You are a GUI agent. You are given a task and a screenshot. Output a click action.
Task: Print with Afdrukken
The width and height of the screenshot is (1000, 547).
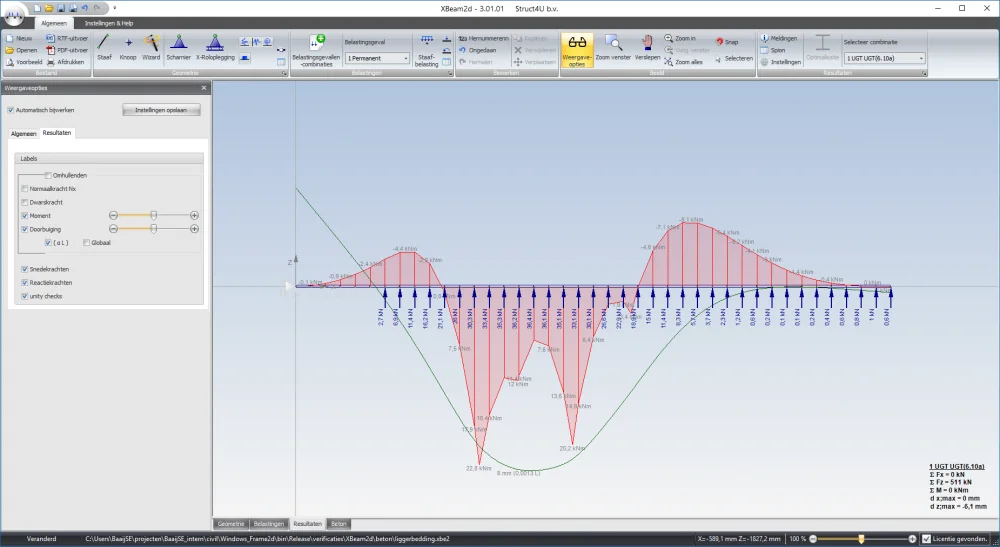[x=65, y=62]
